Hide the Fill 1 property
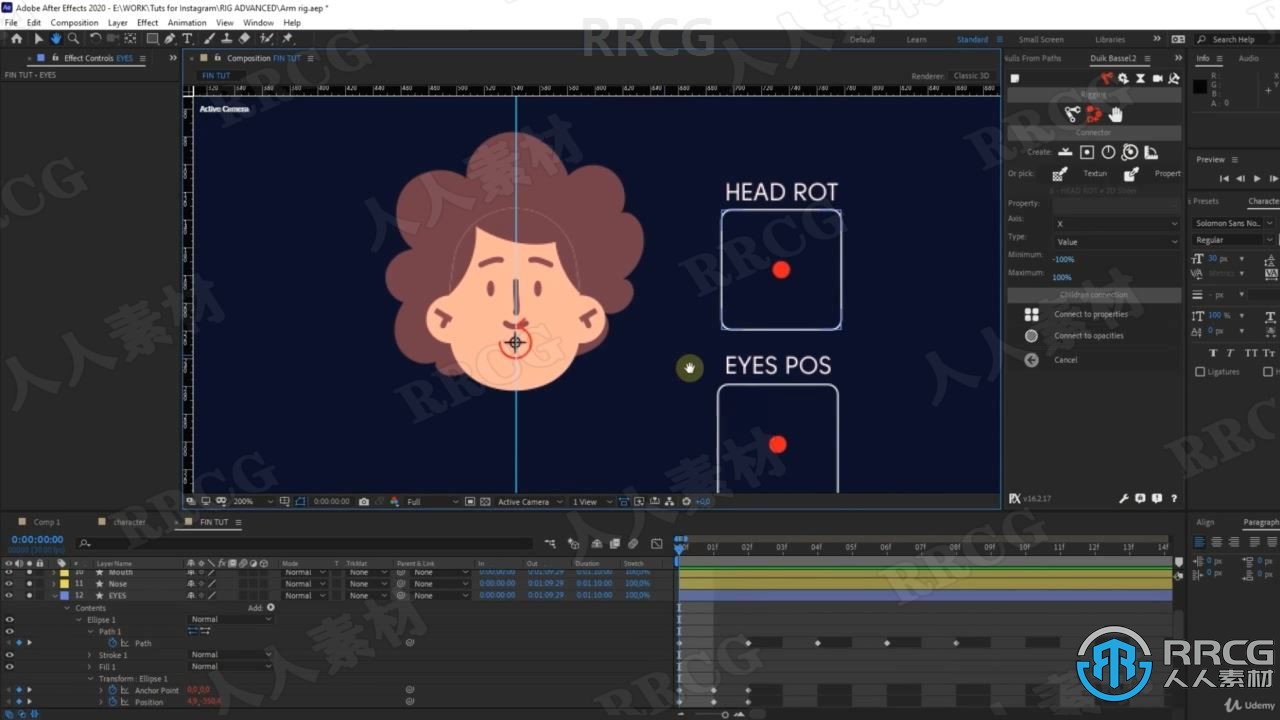 (x=9, y=667)
